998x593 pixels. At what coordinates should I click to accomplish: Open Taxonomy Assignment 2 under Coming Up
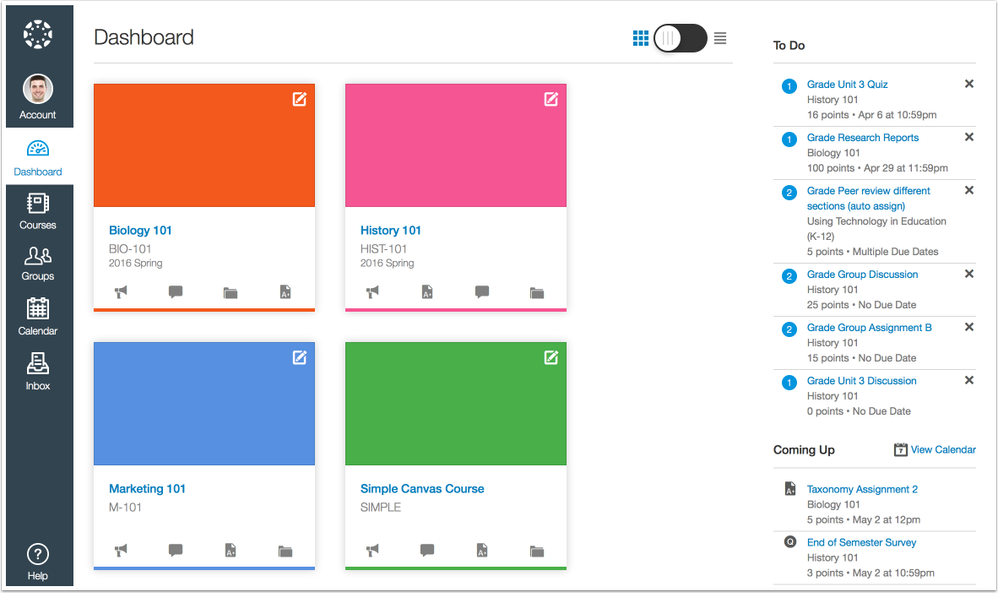click(x=862, y=489)
